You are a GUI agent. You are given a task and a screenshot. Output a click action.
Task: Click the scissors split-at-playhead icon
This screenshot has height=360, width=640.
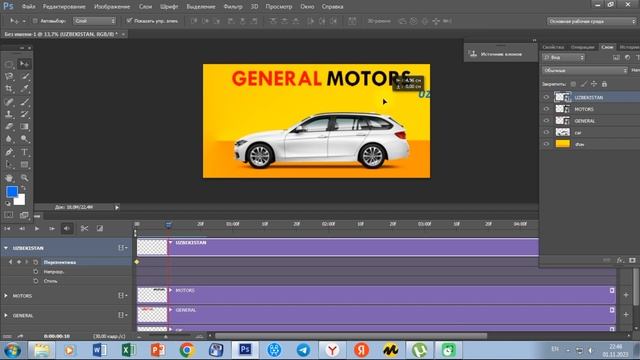point(84,229)
